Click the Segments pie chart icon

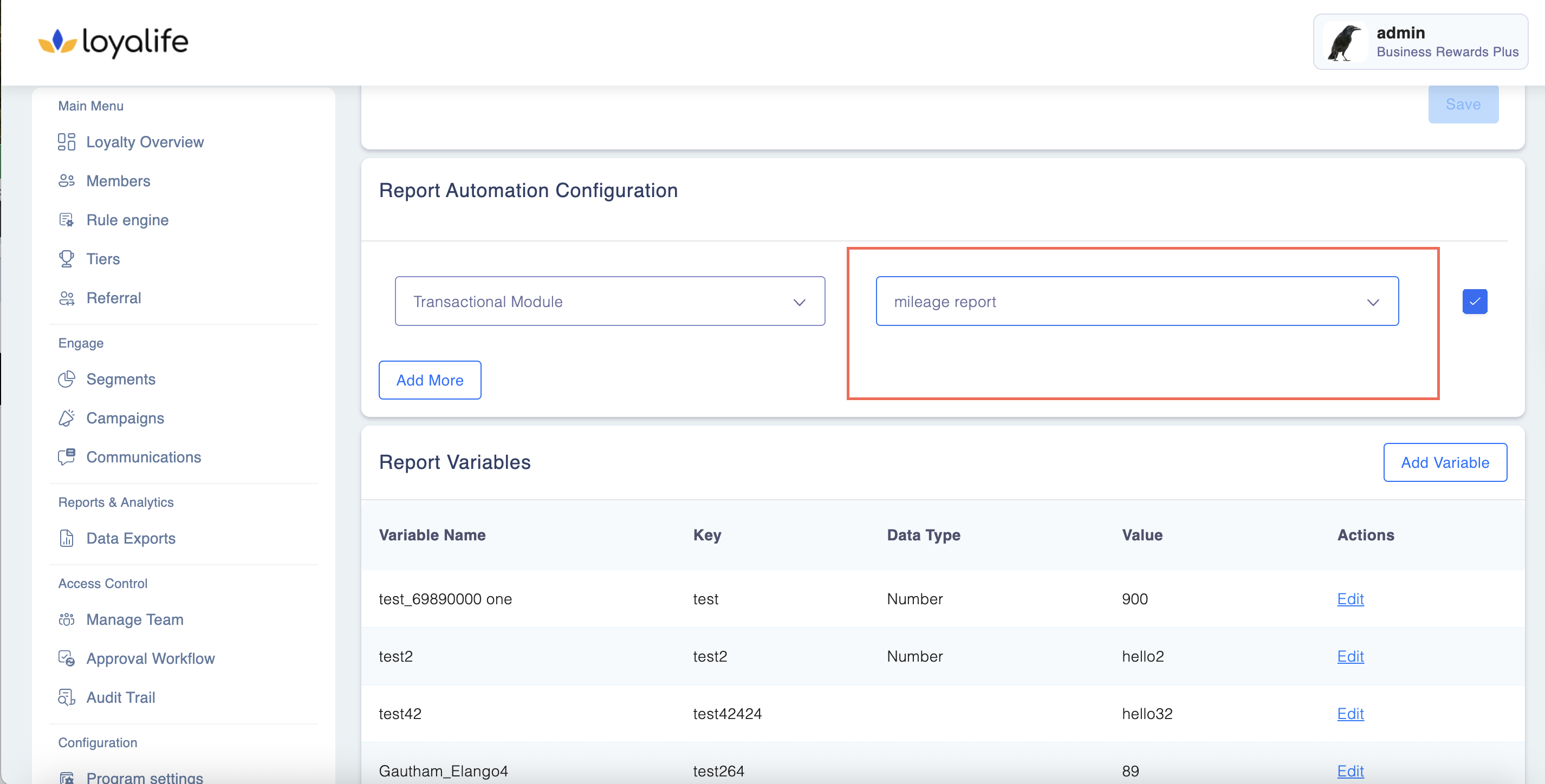click(66, 380)
